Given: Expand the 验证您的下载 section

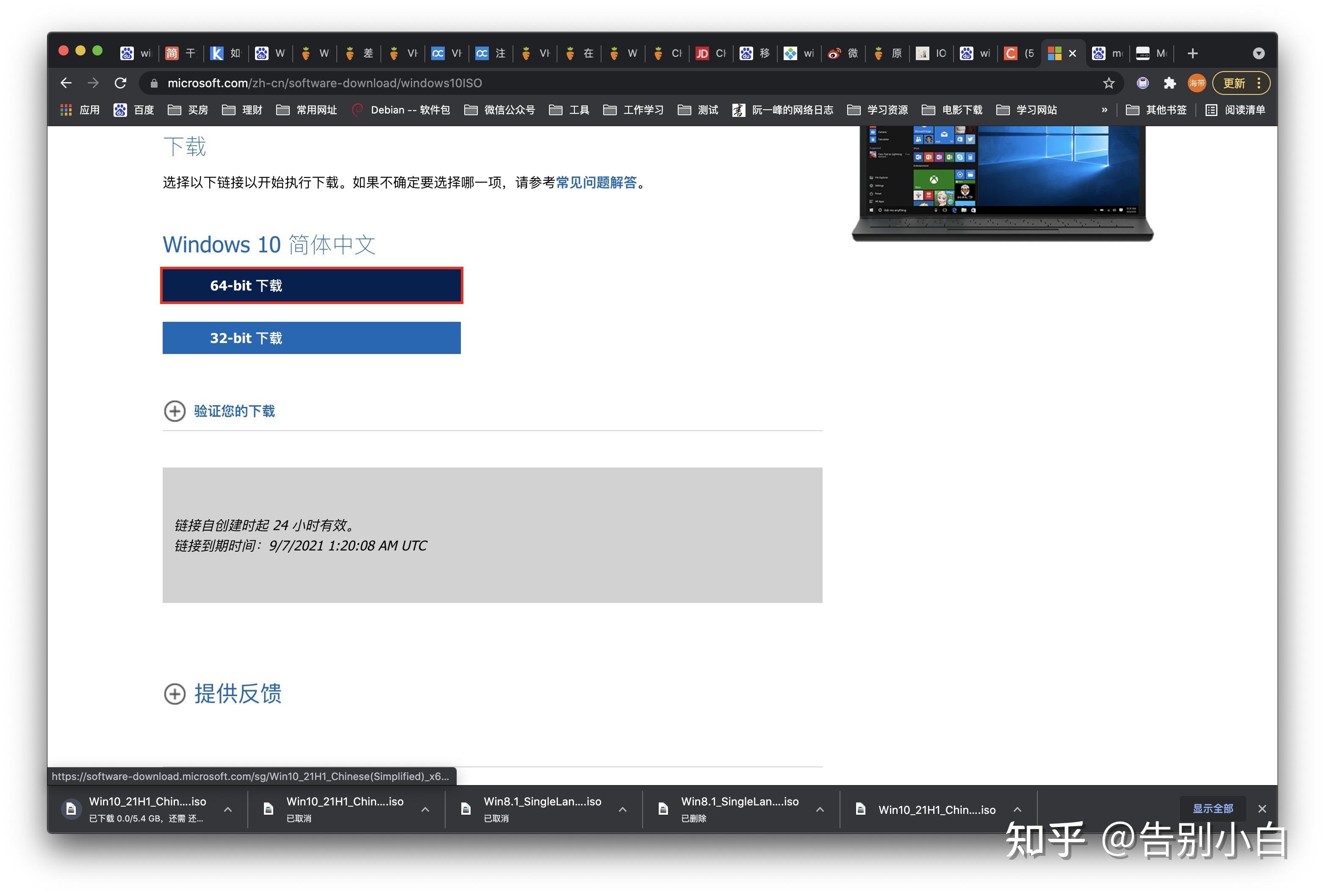Looking at the screenshot, I should point(219,411).
